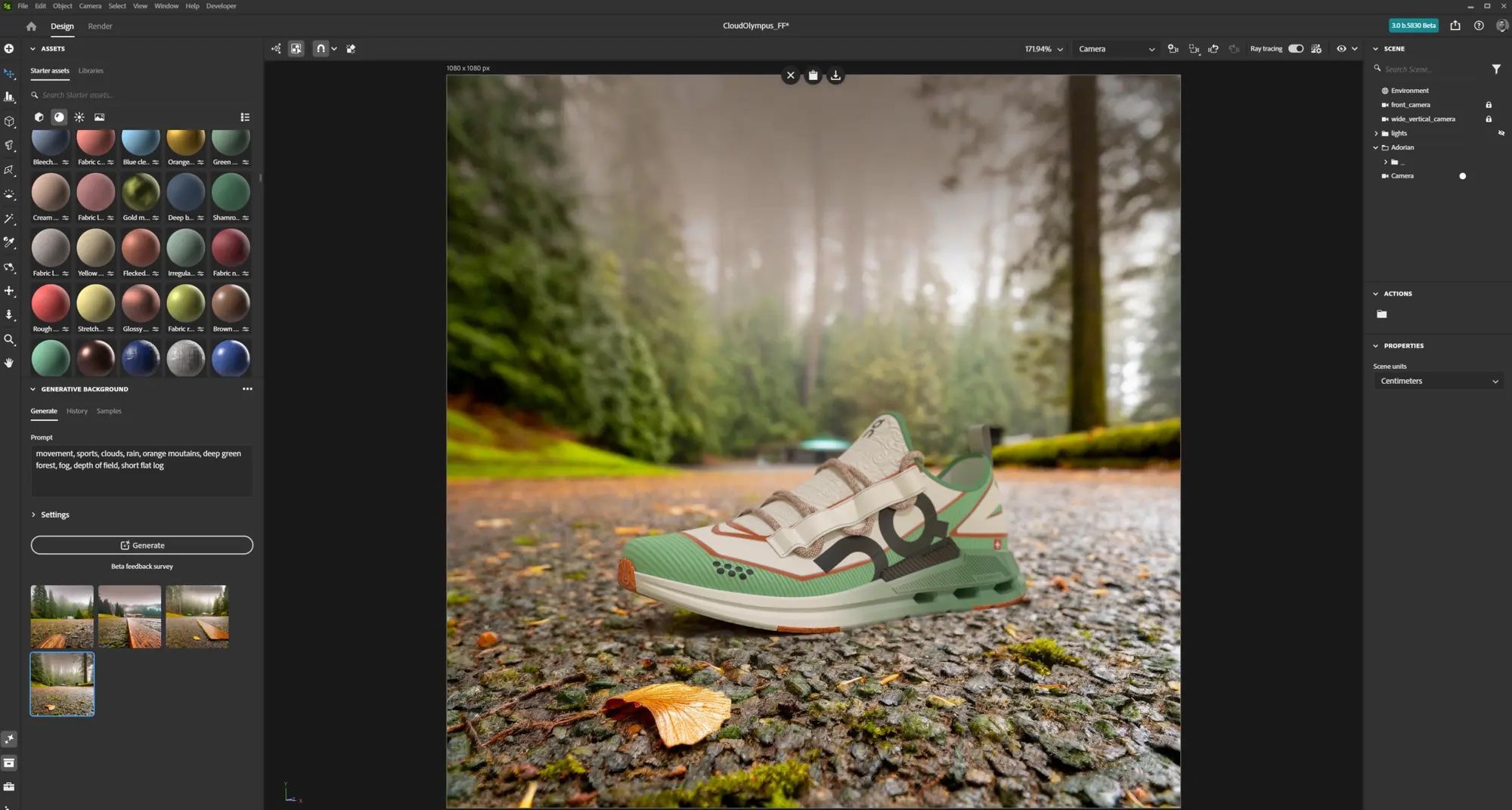Open the user profile avatar
This screenshot has height=810, width=1512.
point(1501,26)
